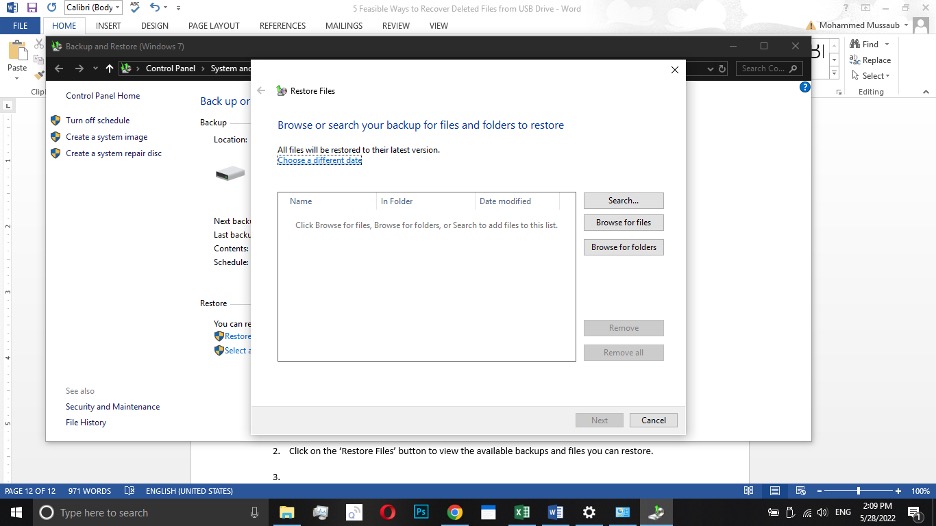Click the Word zoom slider handle
936x526 pixels.
click(858, 491)
